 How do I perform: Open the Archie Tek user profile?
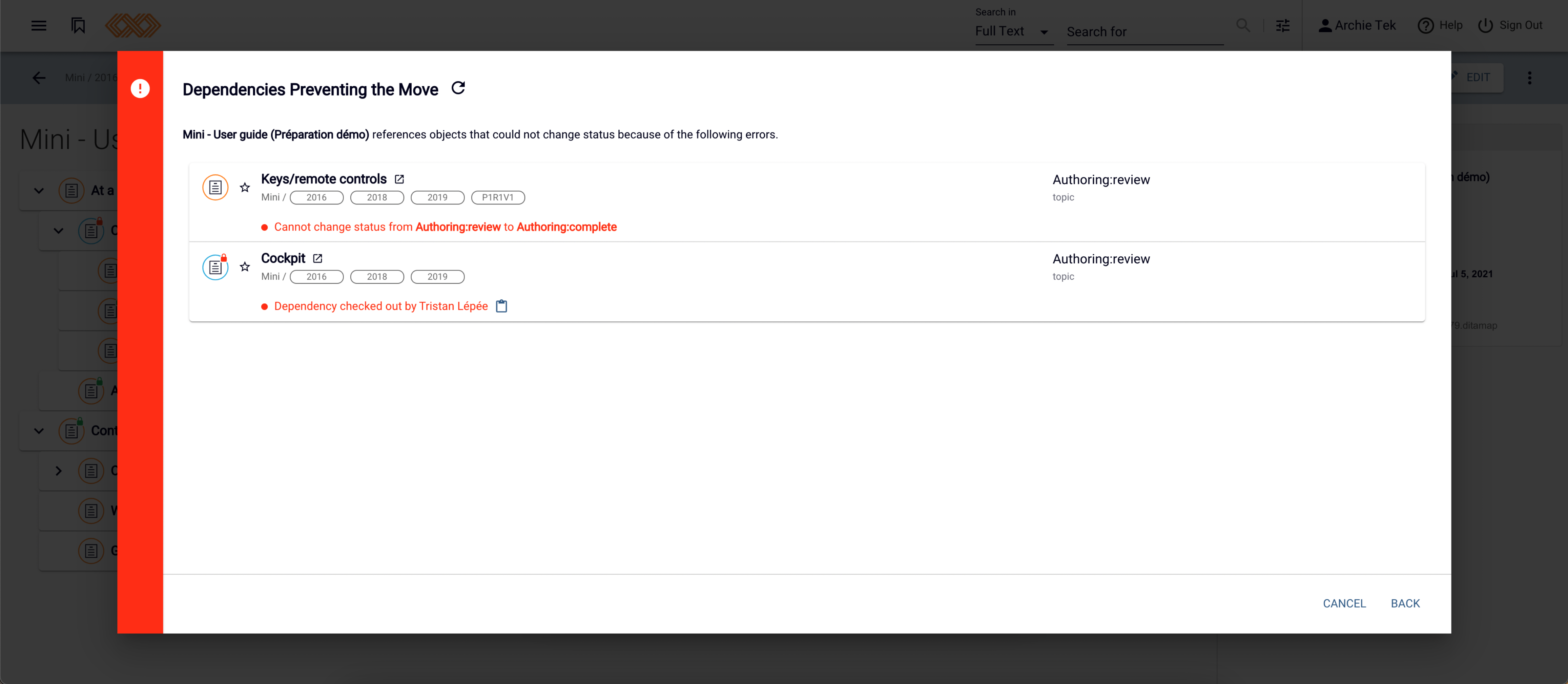(1357, 25)
